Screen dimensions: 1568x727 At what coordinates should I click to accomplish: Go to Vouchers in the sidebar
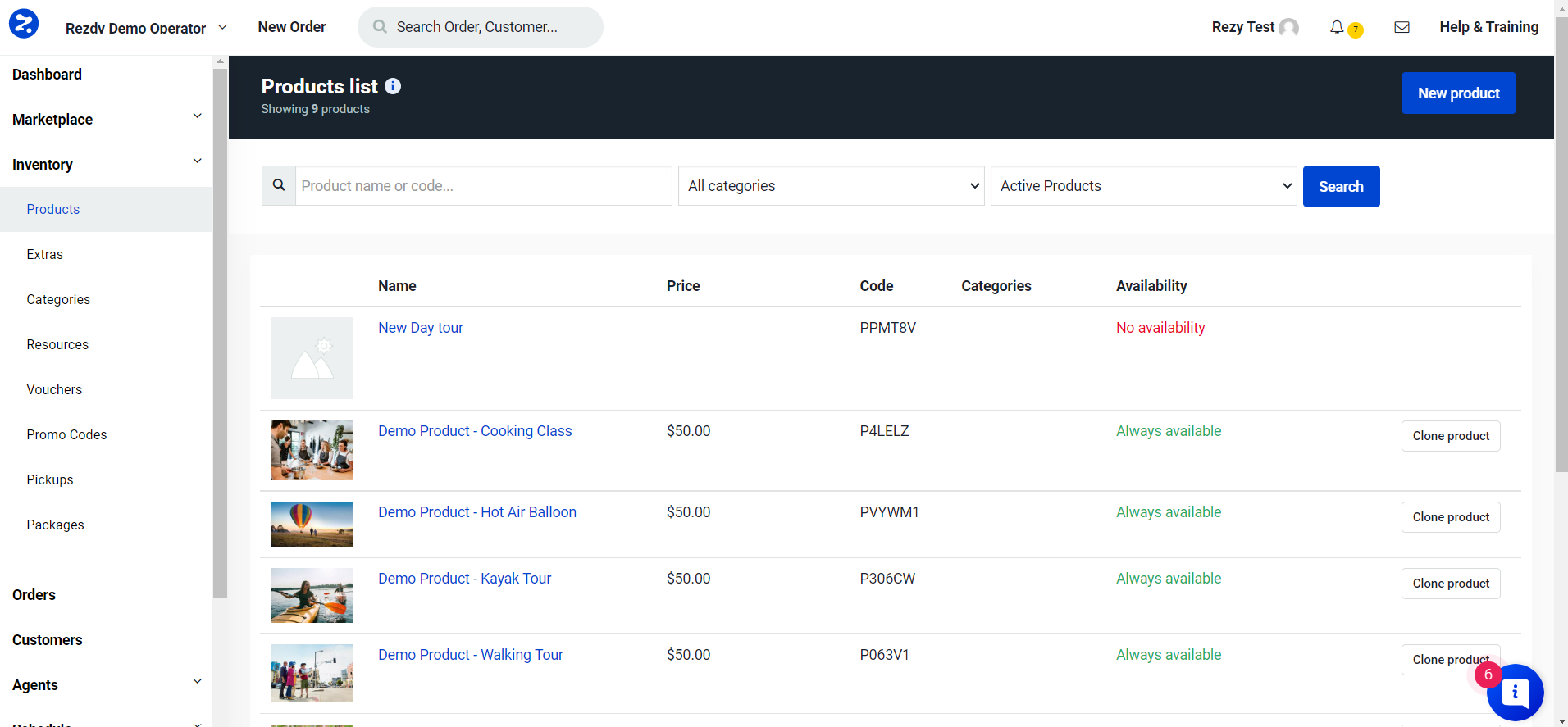click(x=54, y=390)
